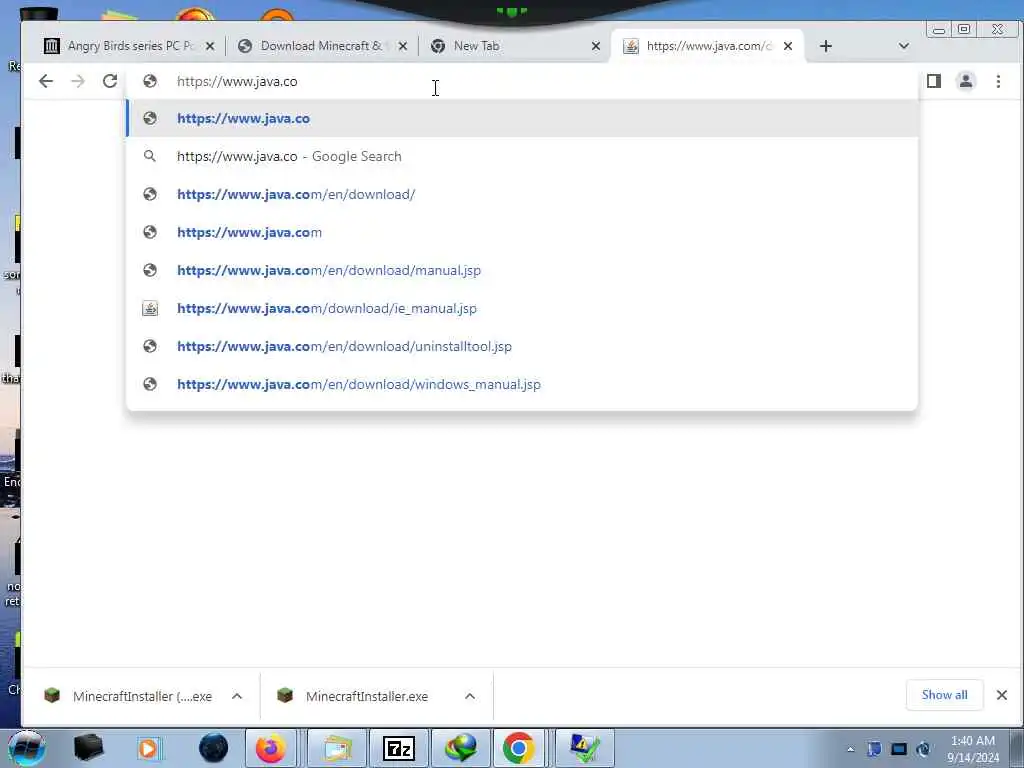Launch the media player from taskbar
The width and height of the screenshot is (1024, 768).
tap(149, 748)
